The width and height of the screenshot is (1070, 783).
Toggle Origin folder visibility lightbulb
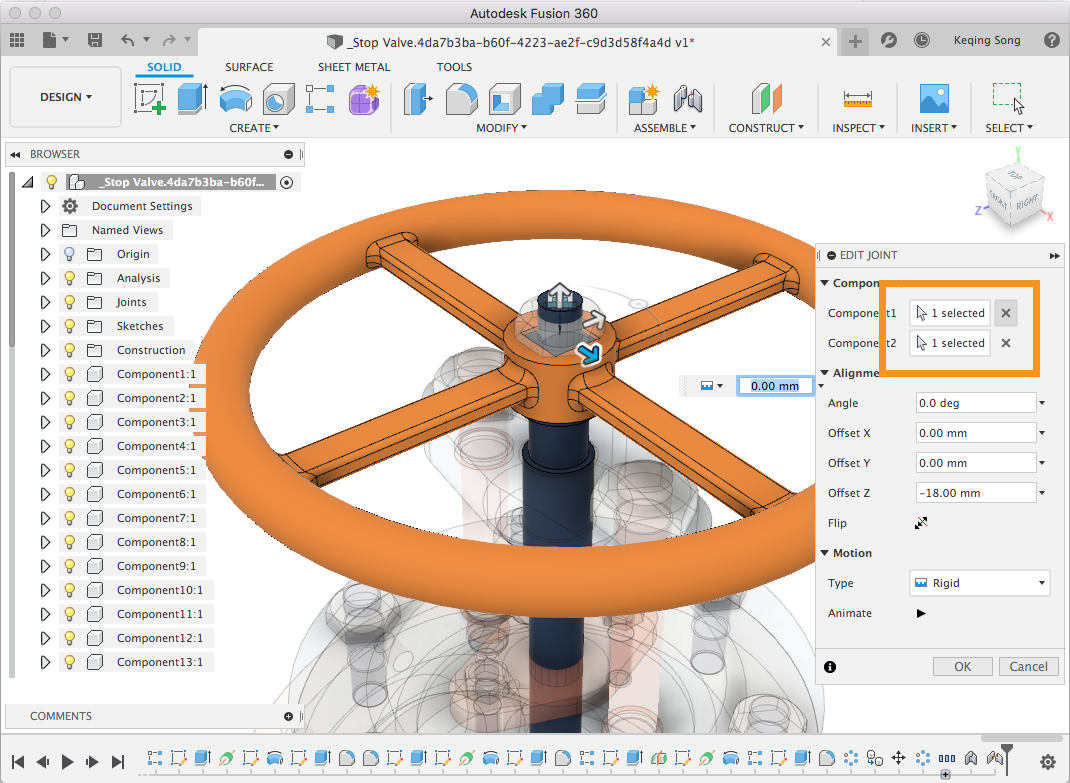click(70, 254)
